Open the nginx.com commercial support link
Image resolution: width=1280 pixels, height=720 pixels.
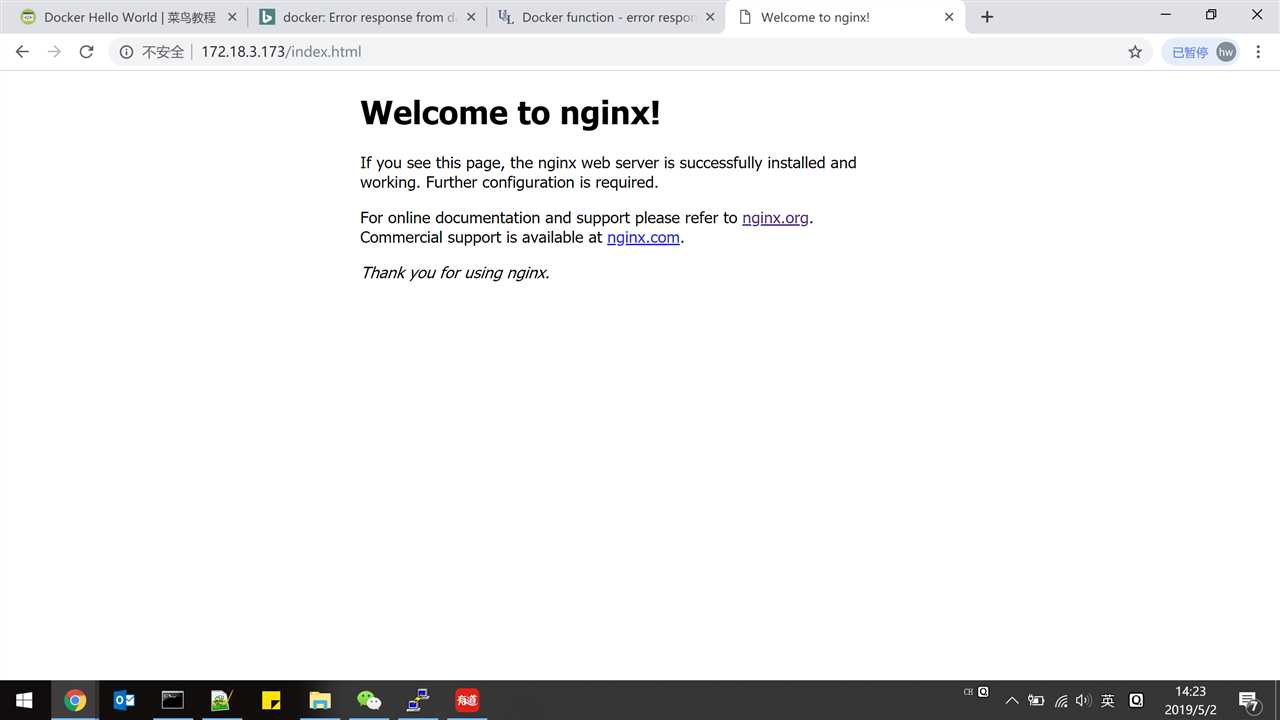[x=643, y=238]
